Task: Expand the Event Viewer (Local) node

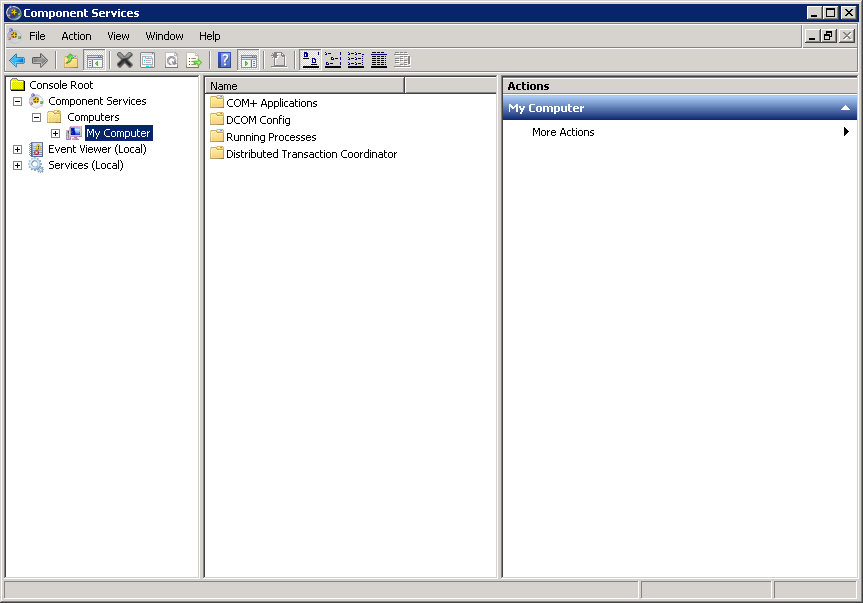Action: point(18,149)
